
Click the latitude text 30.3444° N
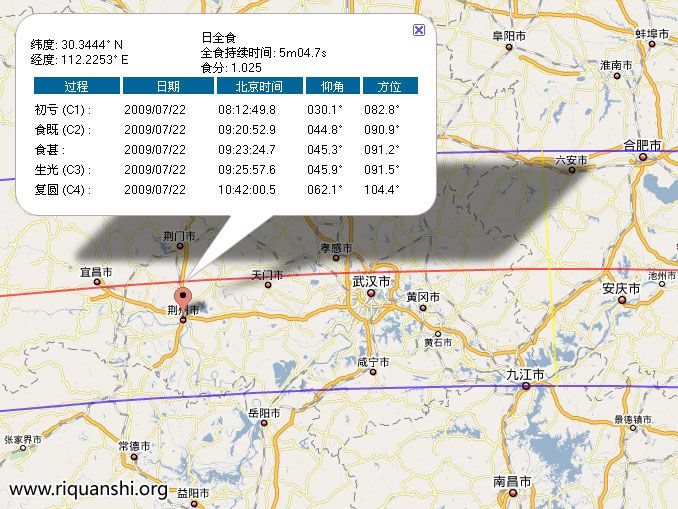click(x=92, y=45)
